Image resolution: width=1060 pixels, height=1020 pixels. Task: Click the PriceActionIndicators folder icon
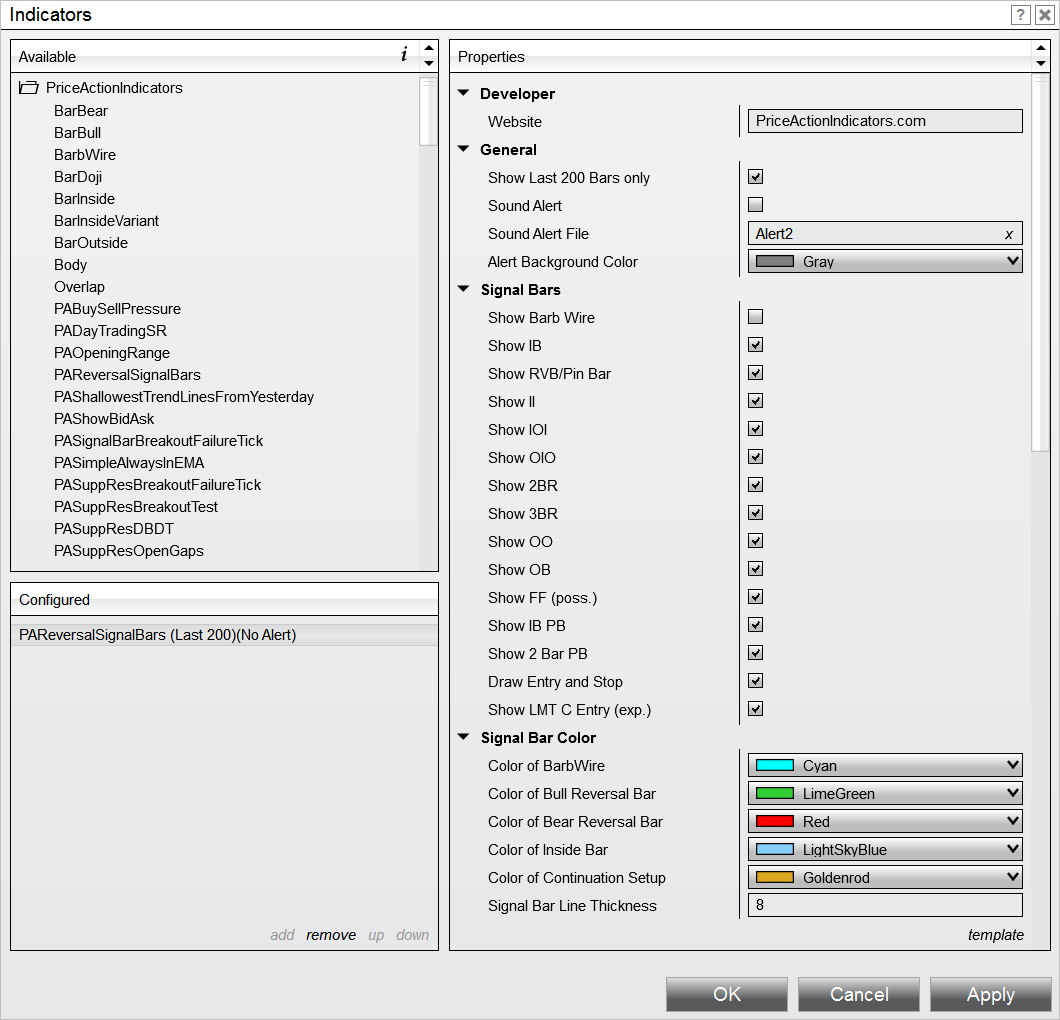coord(28,88)
